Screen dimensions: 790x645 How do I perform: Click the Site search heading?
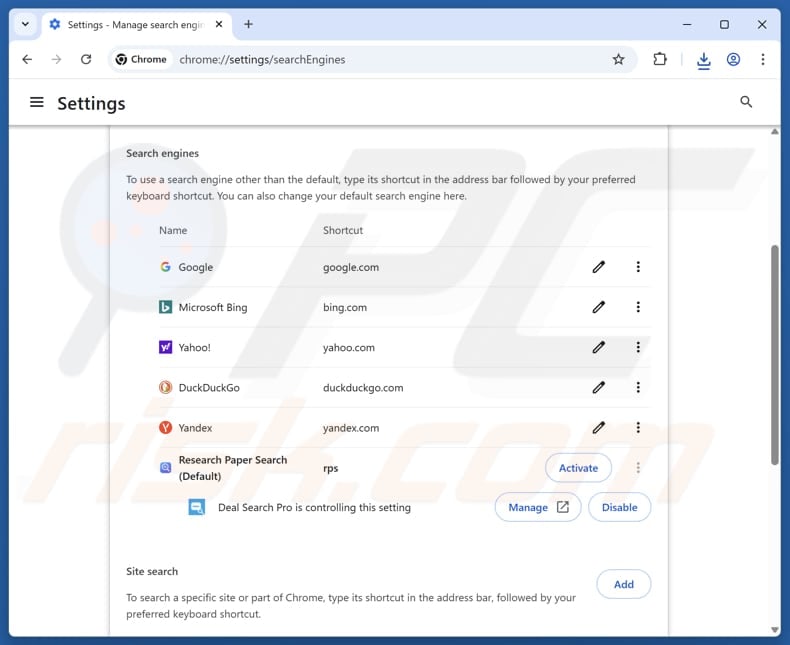tap(152, 571)
